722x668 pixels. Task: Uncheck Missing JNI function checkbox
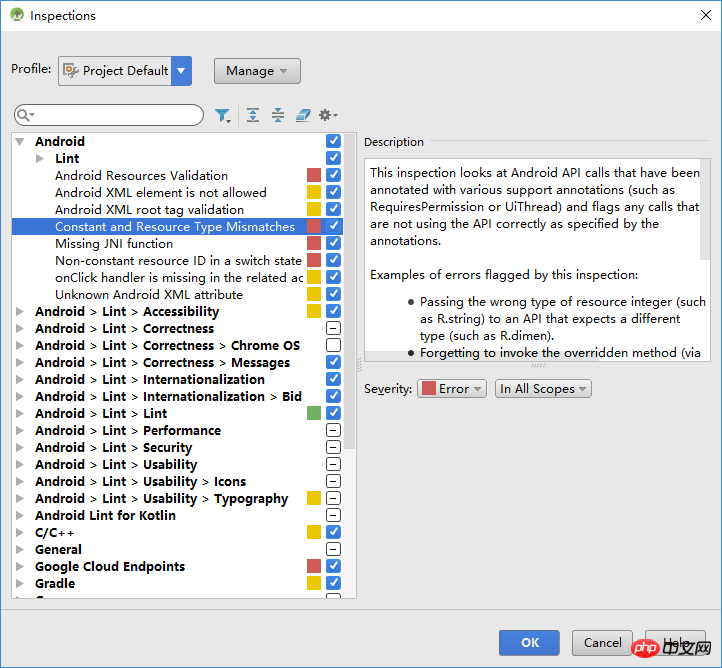point(333,243)
